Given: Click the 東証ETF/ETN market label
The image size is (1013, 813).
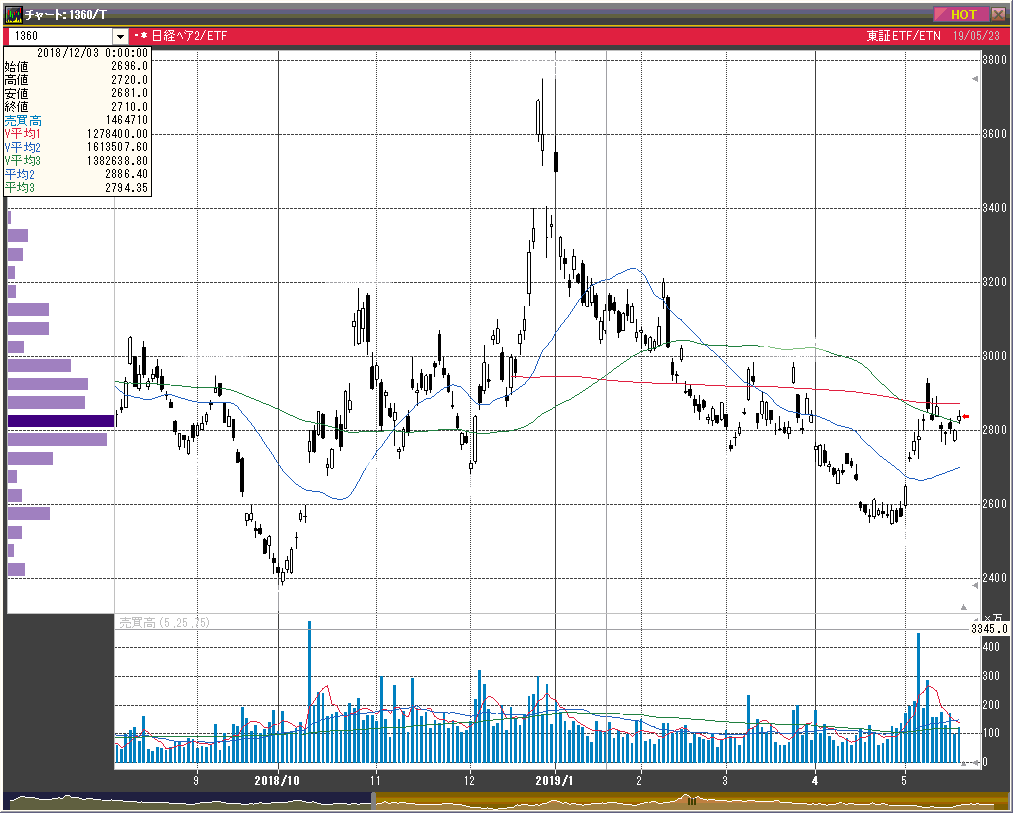Looking at the screenshot, I should (903, 36).
